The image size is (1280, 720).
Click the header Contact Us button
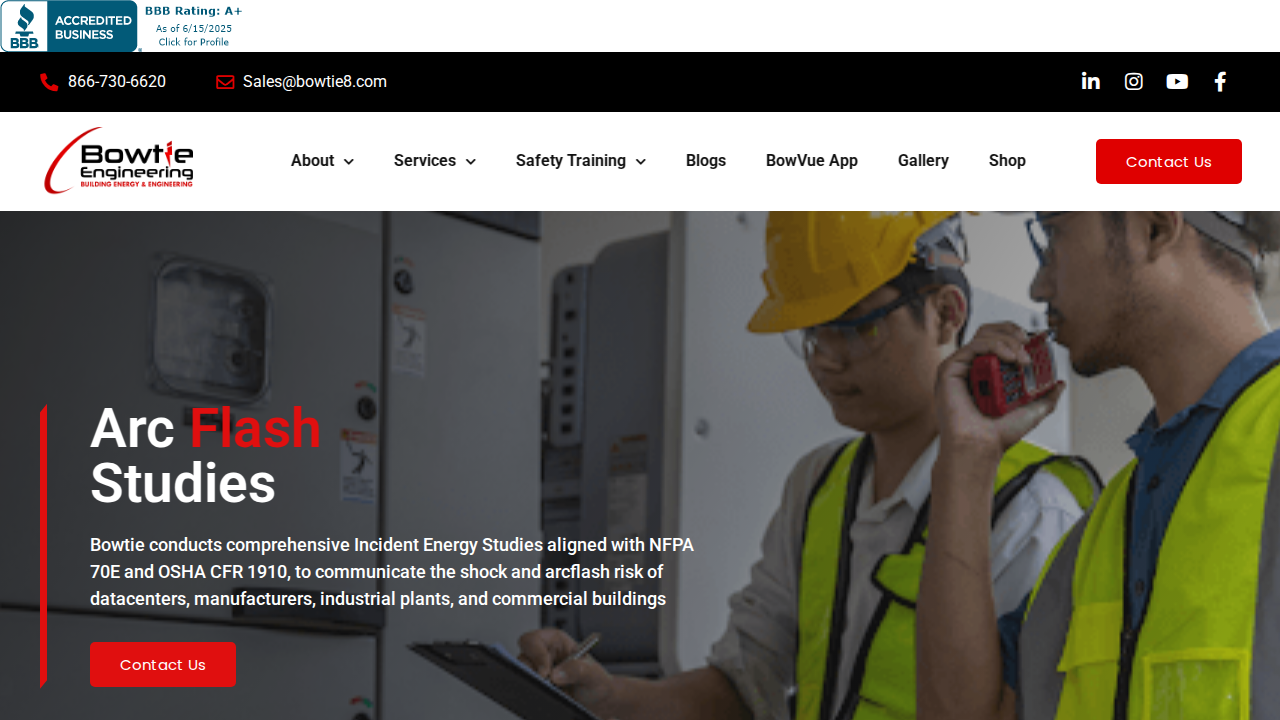coord(1169,162)
